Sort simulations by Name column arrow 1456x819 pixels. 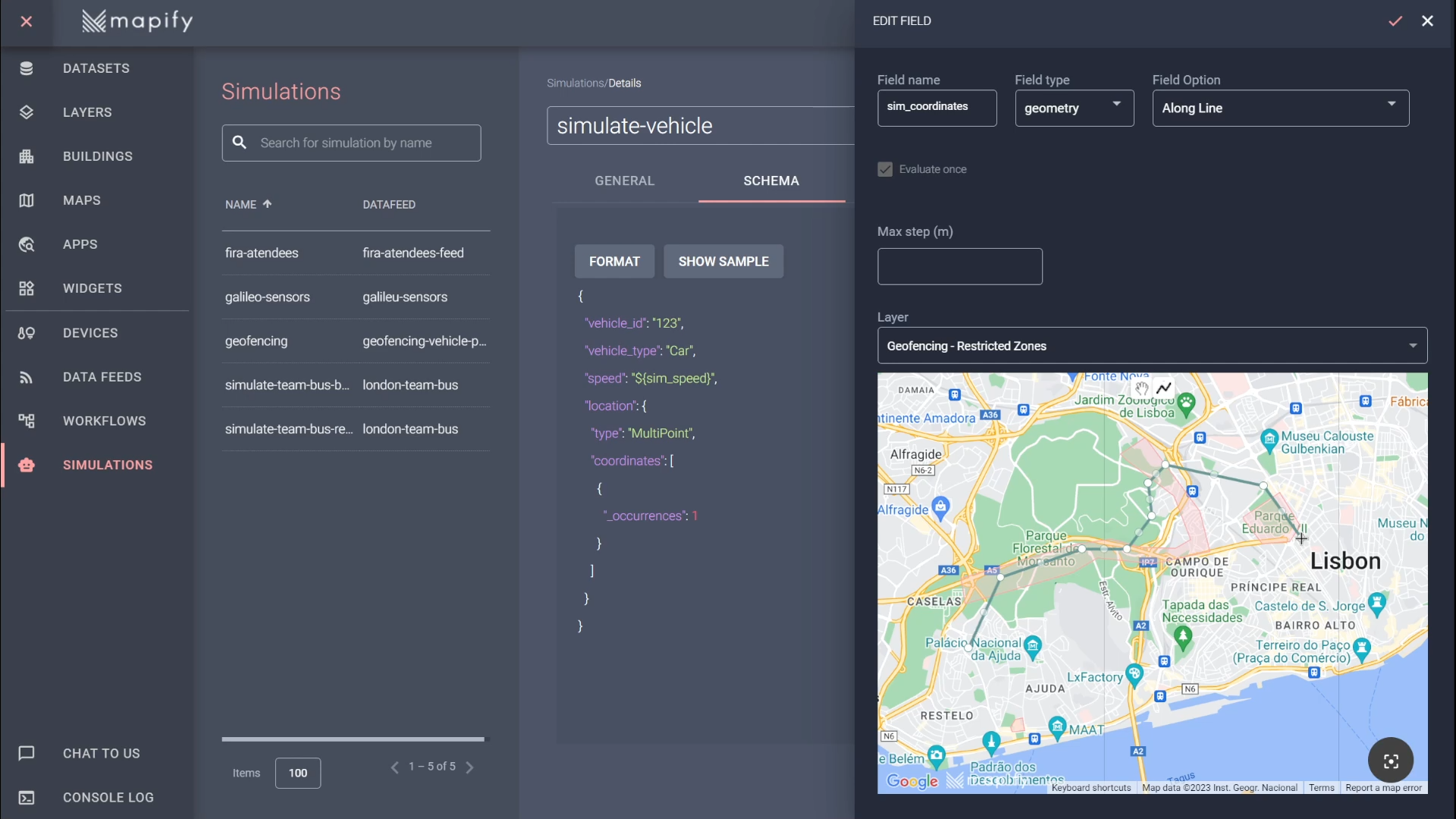pos(267,204)
